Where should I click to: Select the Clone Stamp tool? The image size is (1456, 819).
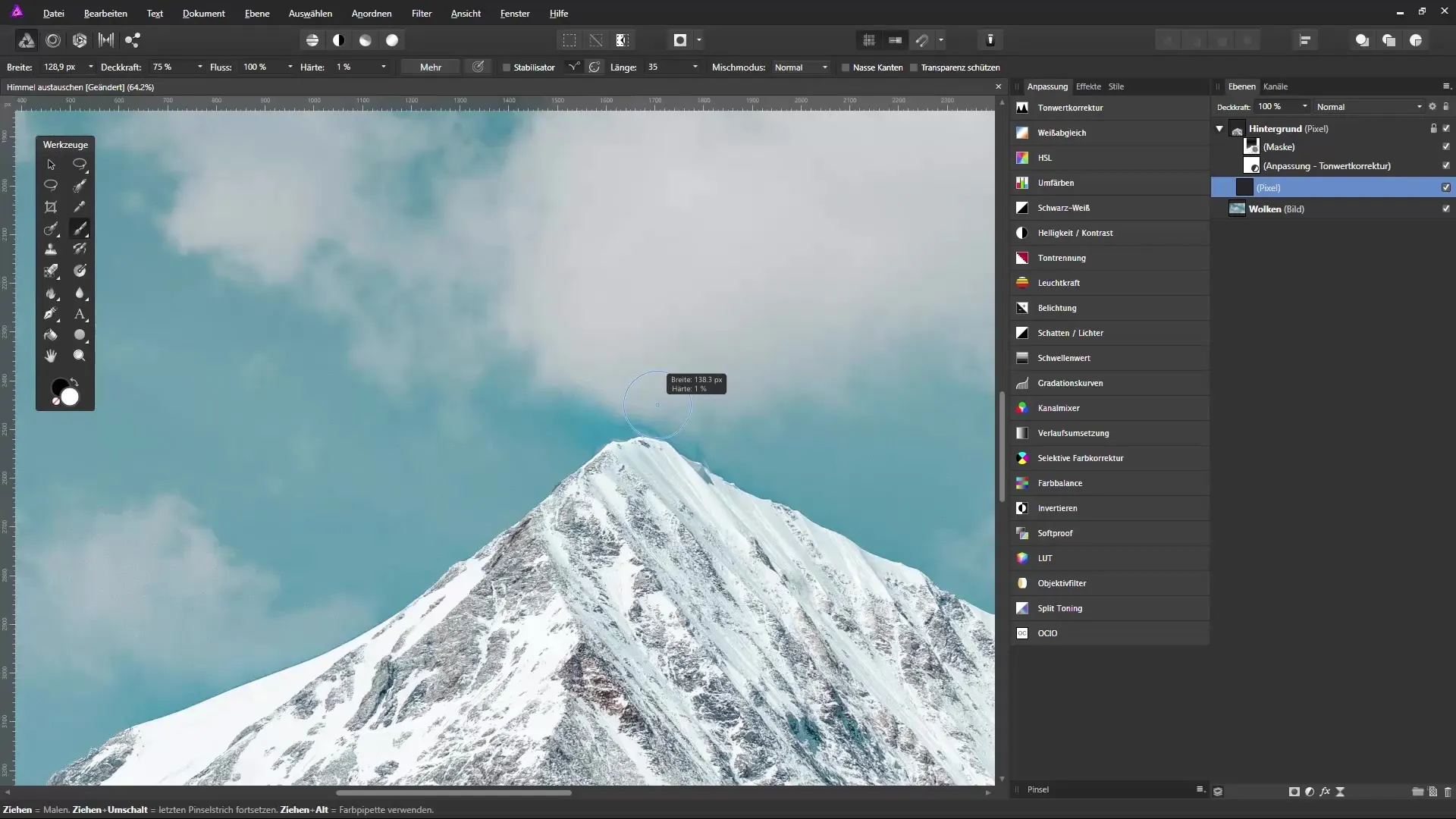pyautogui.click(x=51, y=249)
